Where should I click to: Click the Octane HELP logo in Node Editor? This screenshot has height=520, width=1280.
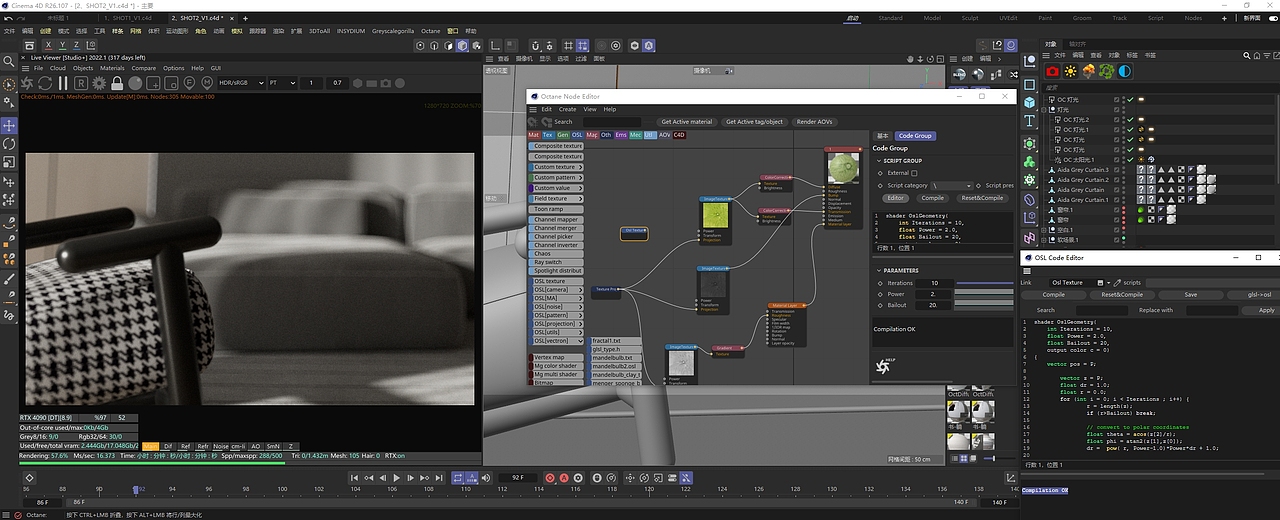pyautogui.click(x=887, y=366)
